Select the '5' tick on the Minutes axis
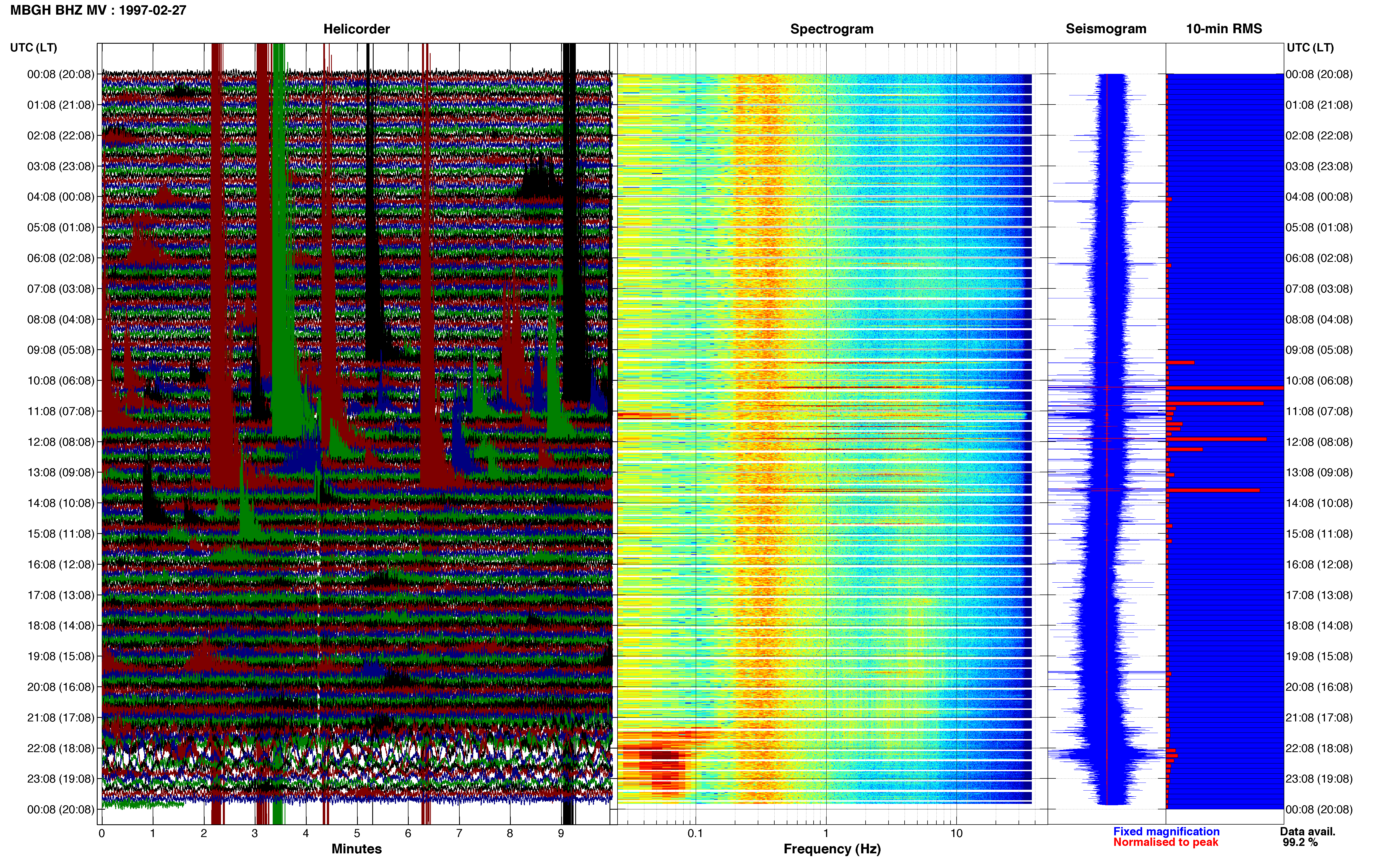This screenshot has height=868, width=1388. 357,833
